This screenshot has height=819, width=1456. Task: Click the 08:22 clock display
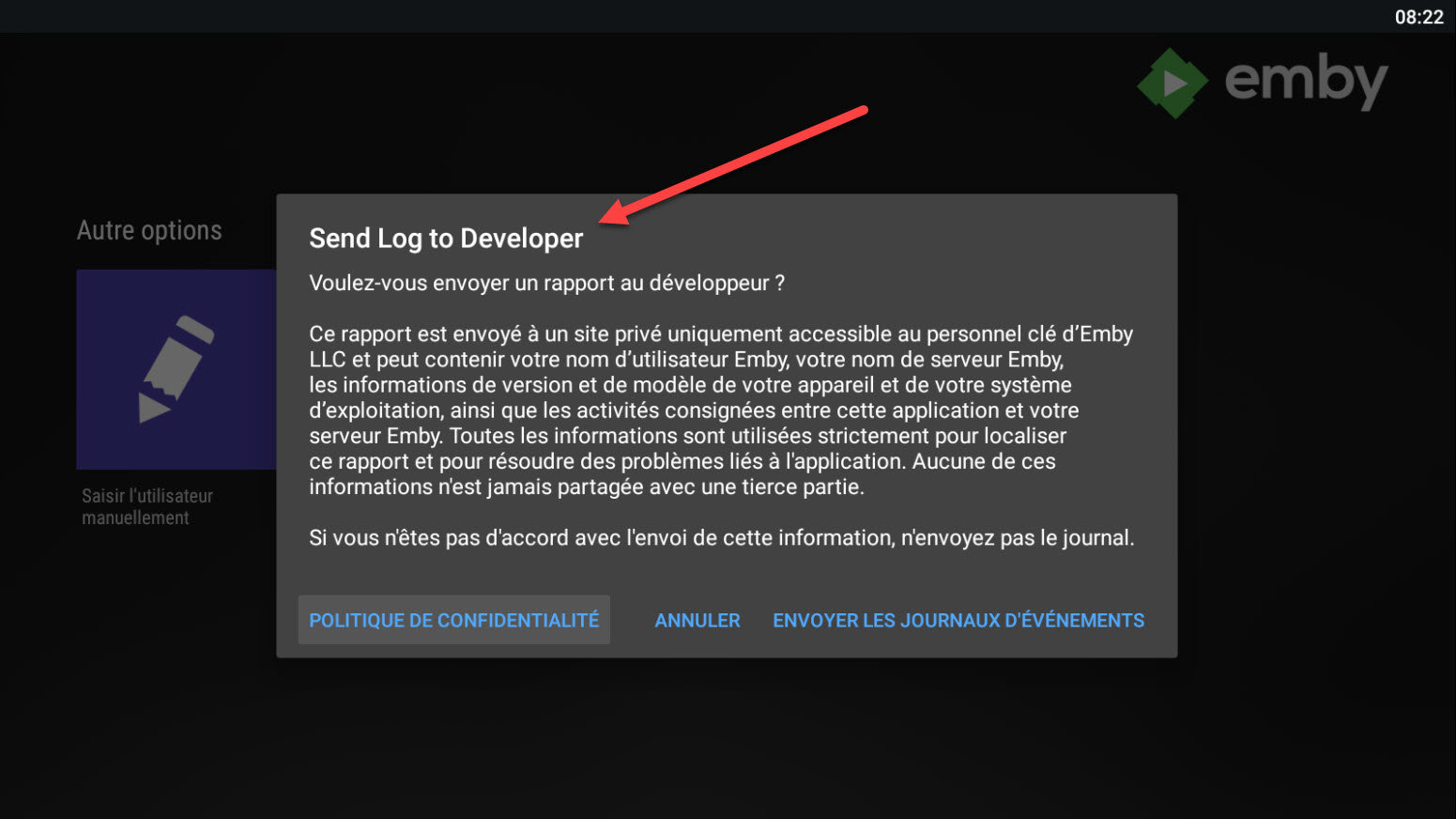click(x=1418, y=17)
